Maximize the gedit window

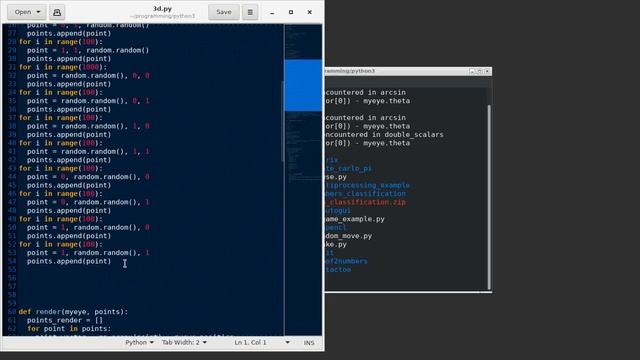(291, 12)
